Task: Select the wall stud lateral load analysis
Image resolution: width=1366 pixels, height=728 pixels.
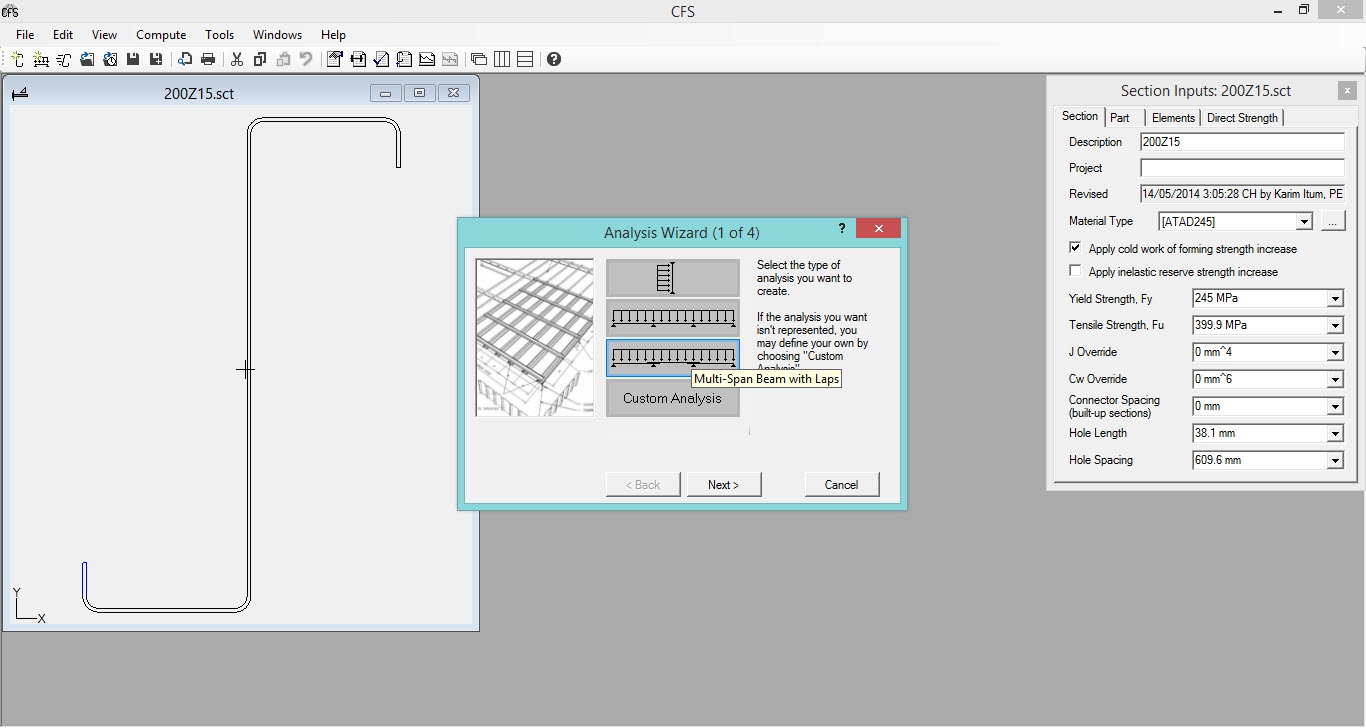Action: tap(672, 278)
